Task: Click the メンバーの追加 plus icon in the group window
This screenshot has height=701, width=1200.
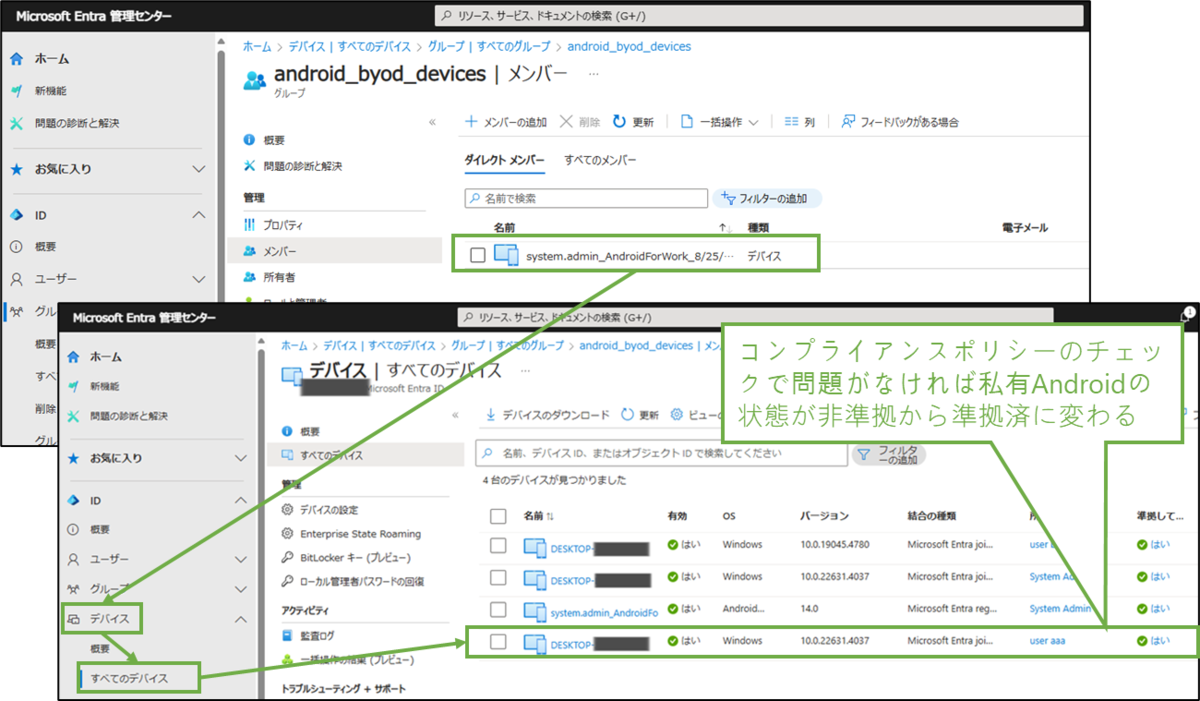Action: click(471, 122)
